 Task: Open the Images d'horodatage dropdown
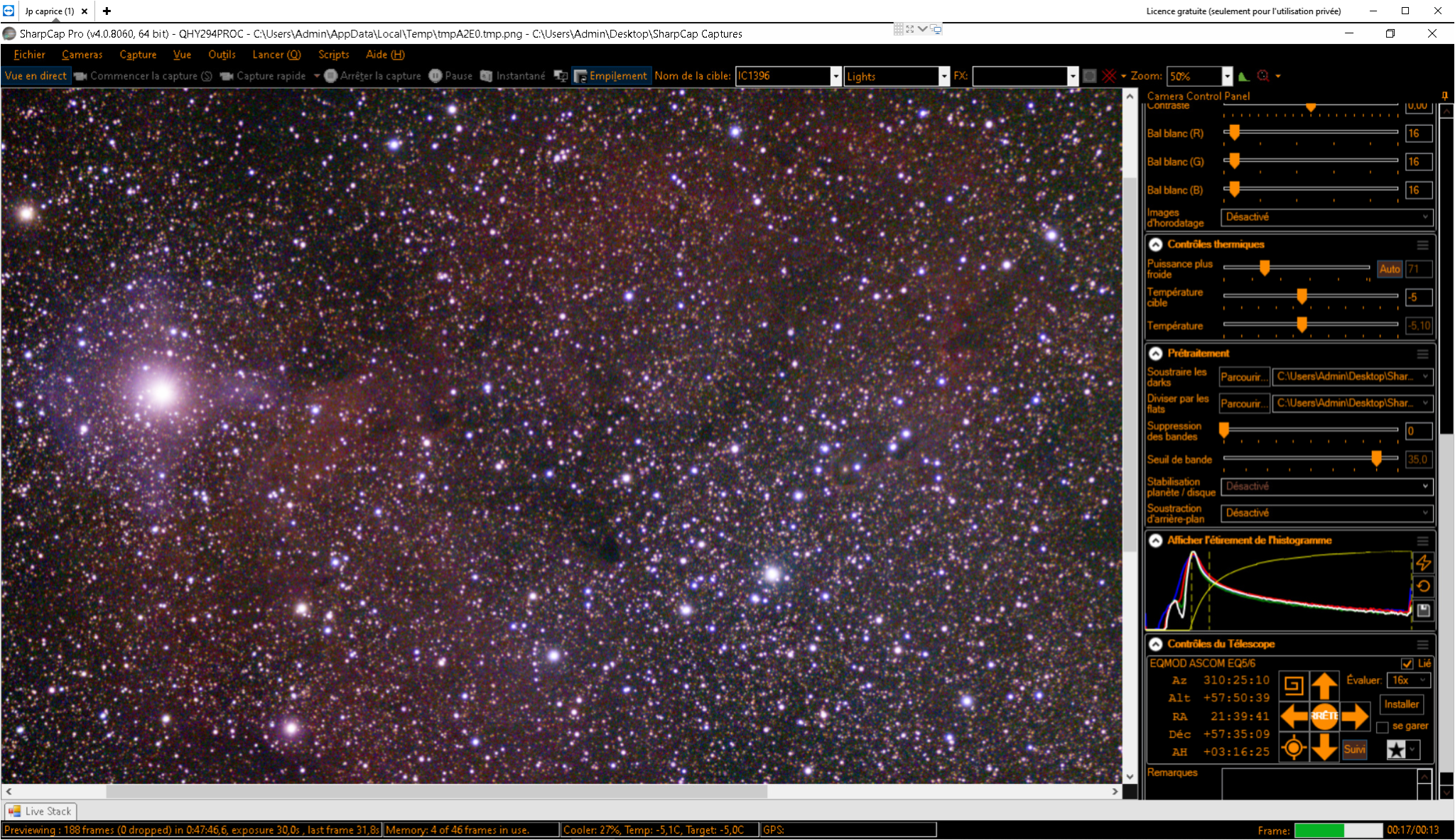[1326, 217]
